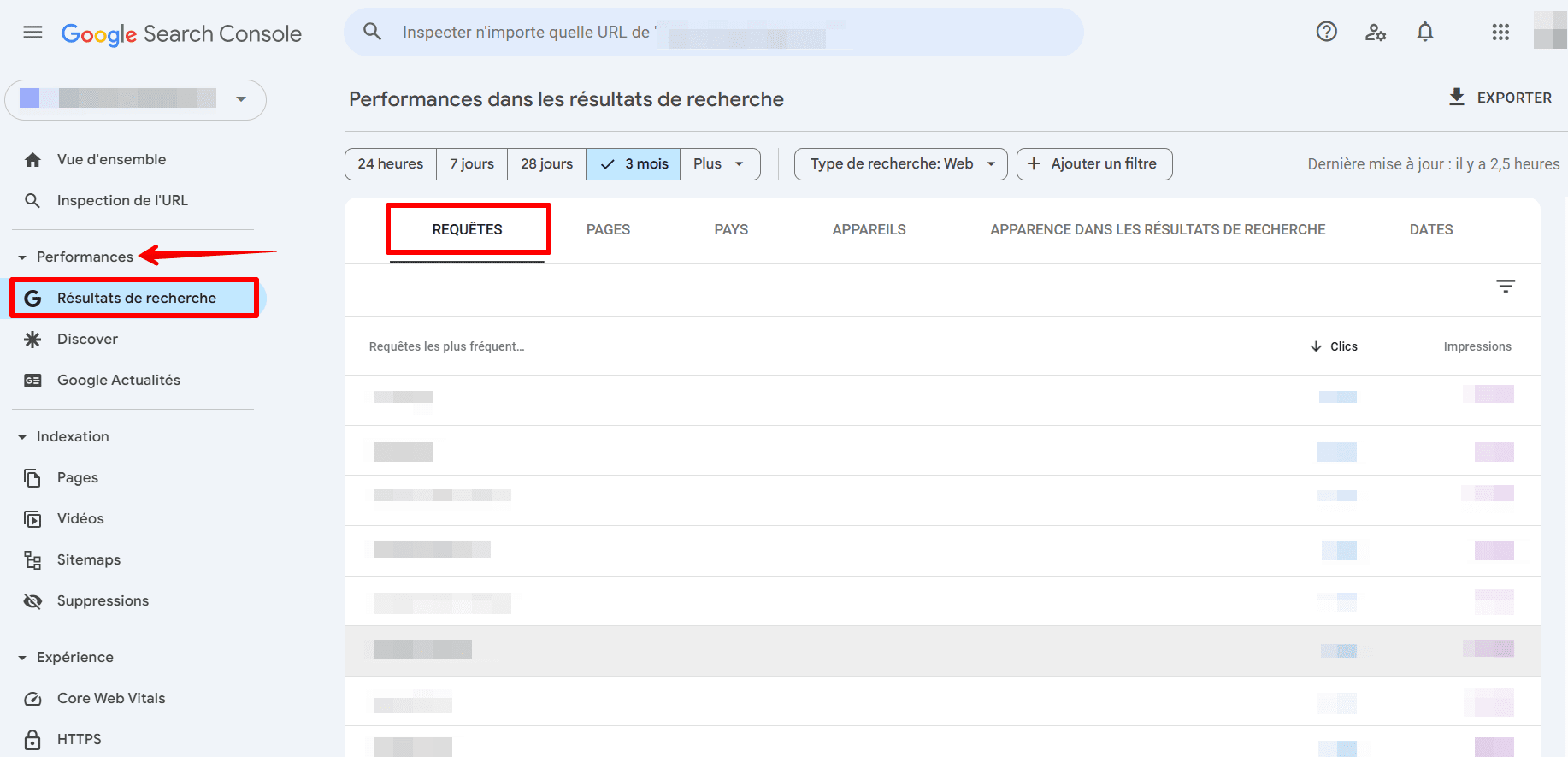Collapse the Indexation section

22,437
